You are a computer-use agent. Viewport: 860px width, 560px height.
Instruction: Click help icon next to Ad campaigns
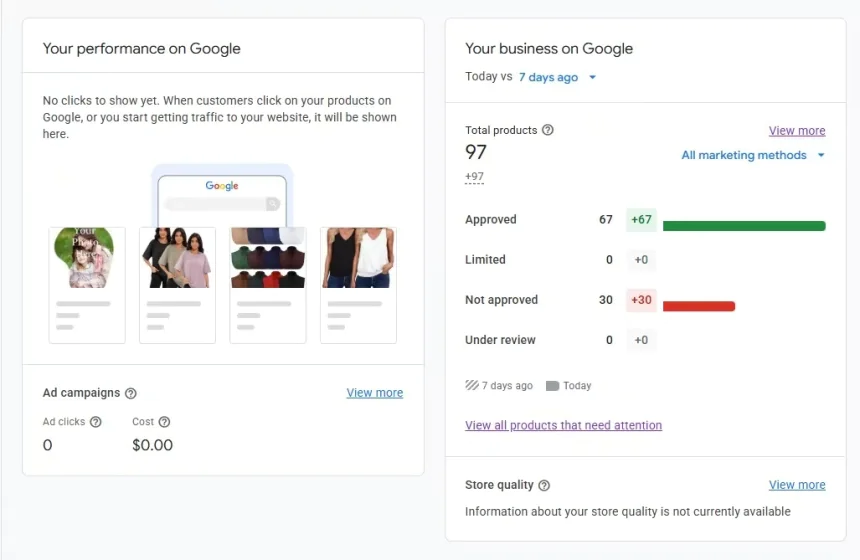(131, 393)
